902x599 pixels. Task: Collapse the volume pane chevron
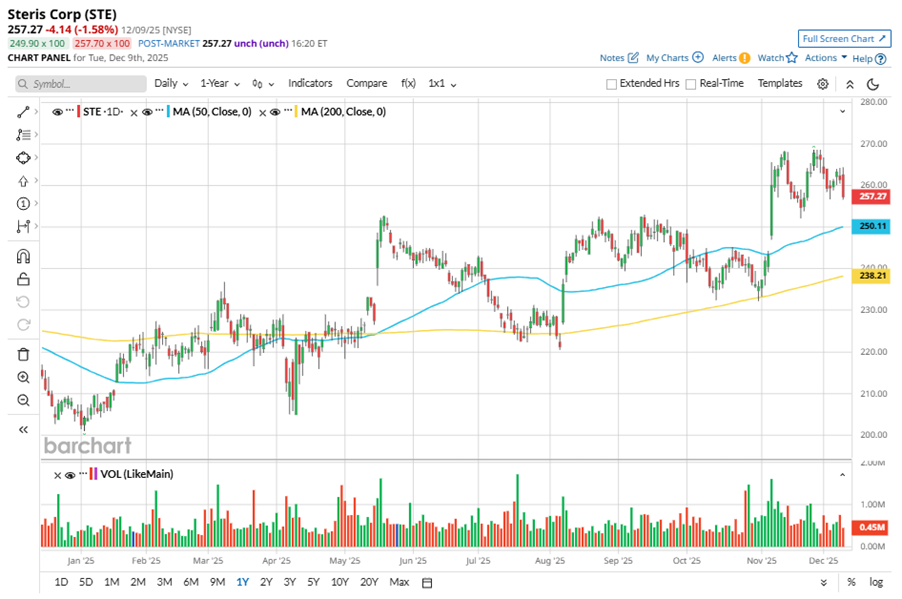click(842, 475)
